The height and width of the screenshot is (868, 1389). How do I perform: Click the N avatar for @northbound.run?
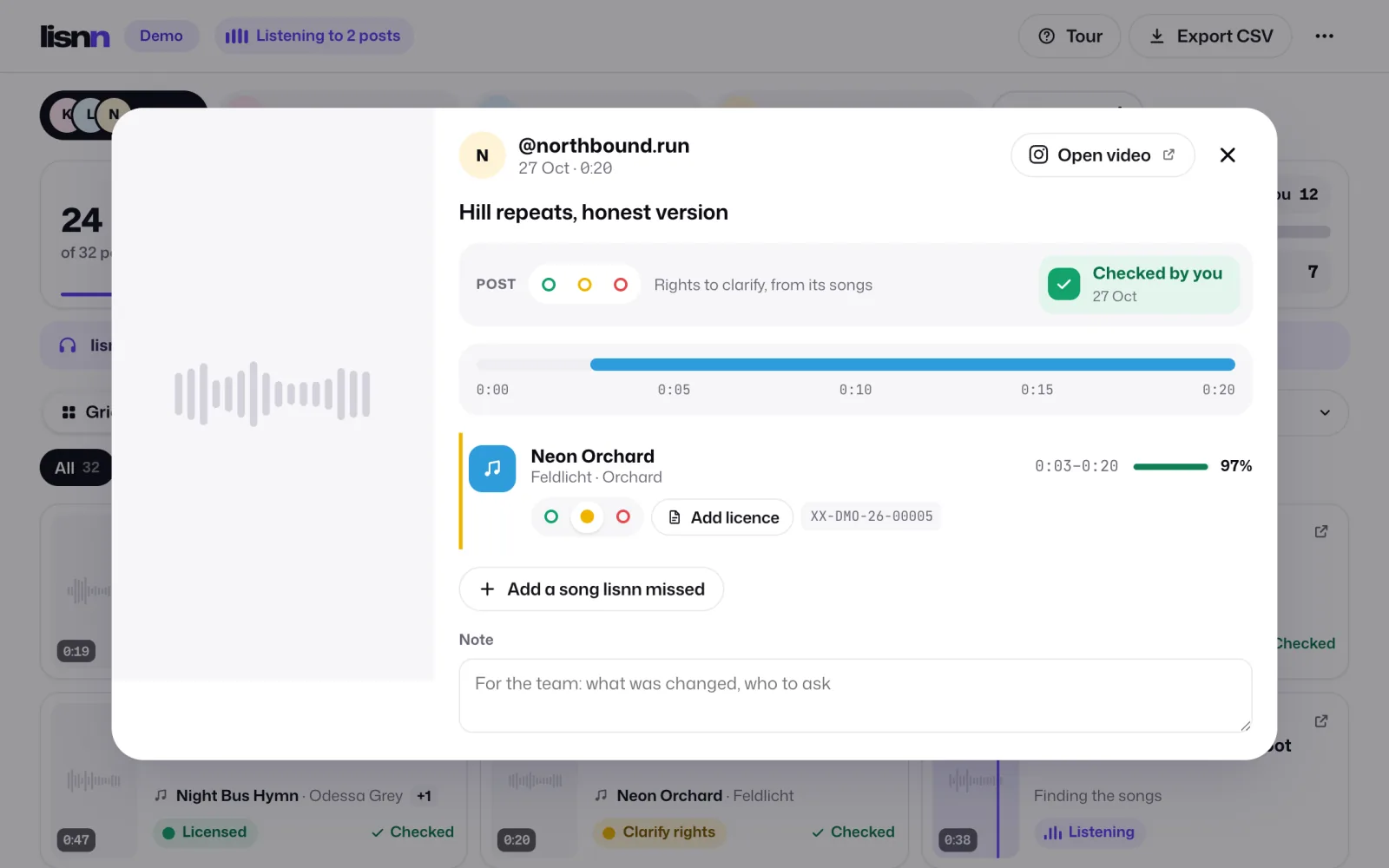click(482, 155)
